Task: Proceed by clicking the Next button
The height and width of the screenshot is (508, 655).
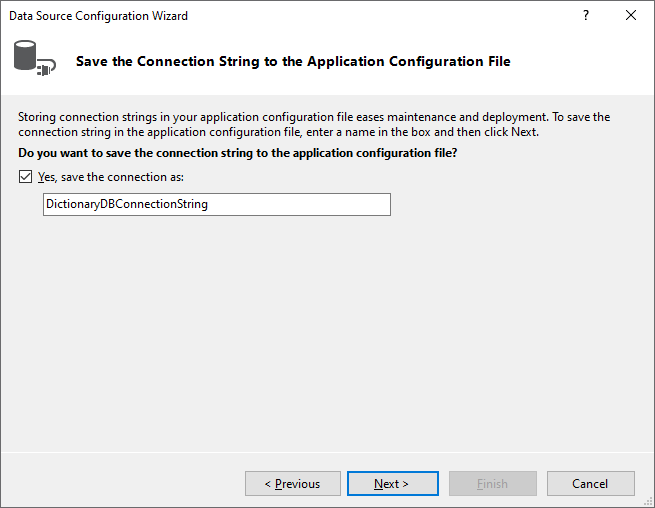Action: coord(392,484)
